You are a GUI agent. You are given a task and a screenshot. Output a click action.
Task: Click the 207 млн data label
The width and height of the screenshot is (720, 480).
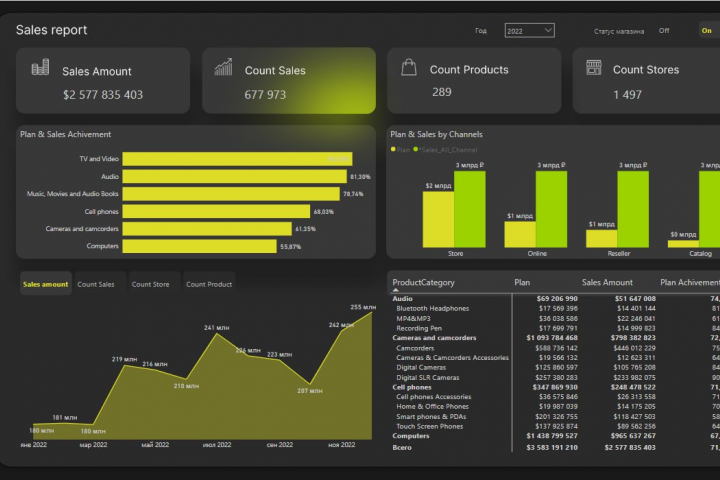tap(309, 391)
